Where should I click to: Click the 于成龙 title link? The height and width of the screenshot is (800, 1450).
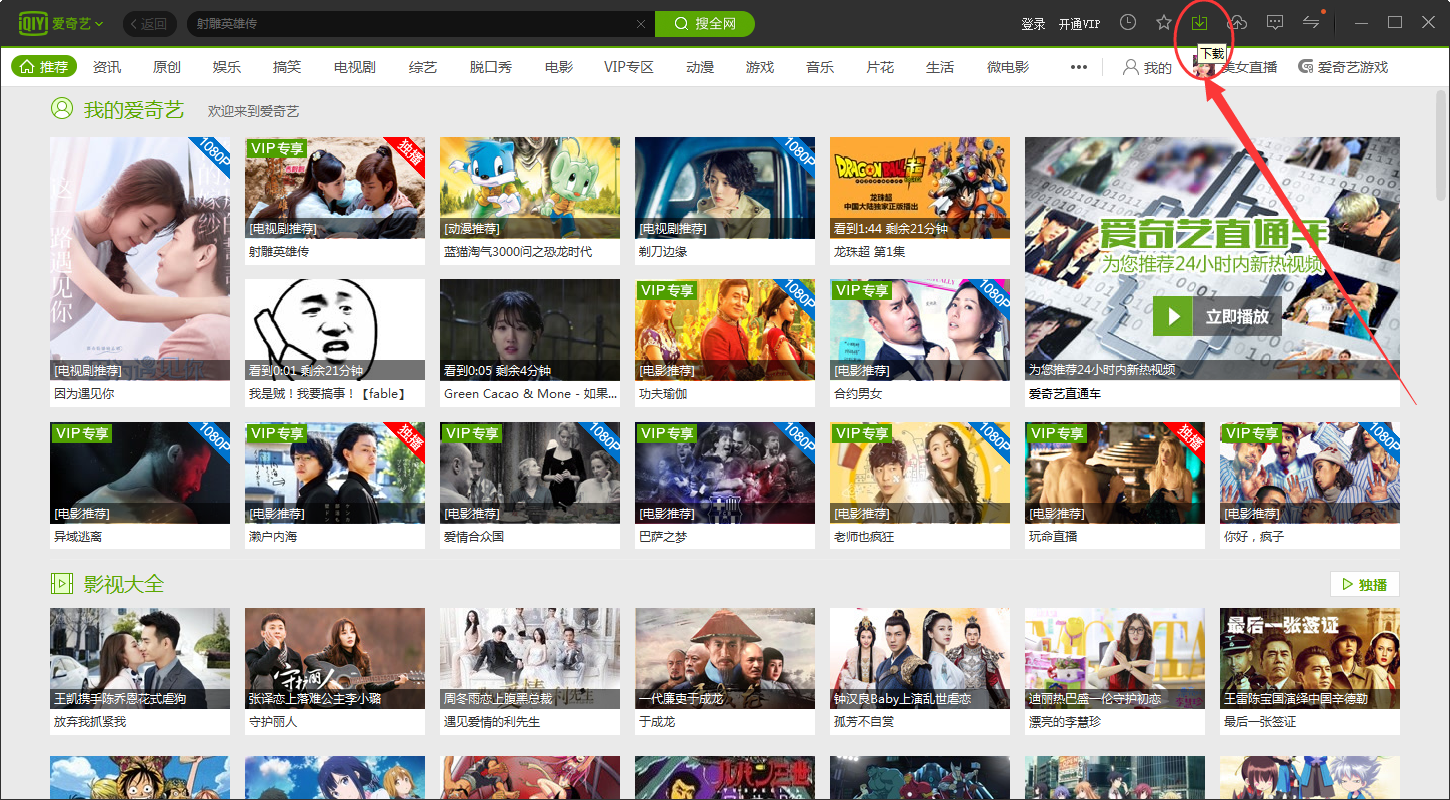[x=657, y=722]
